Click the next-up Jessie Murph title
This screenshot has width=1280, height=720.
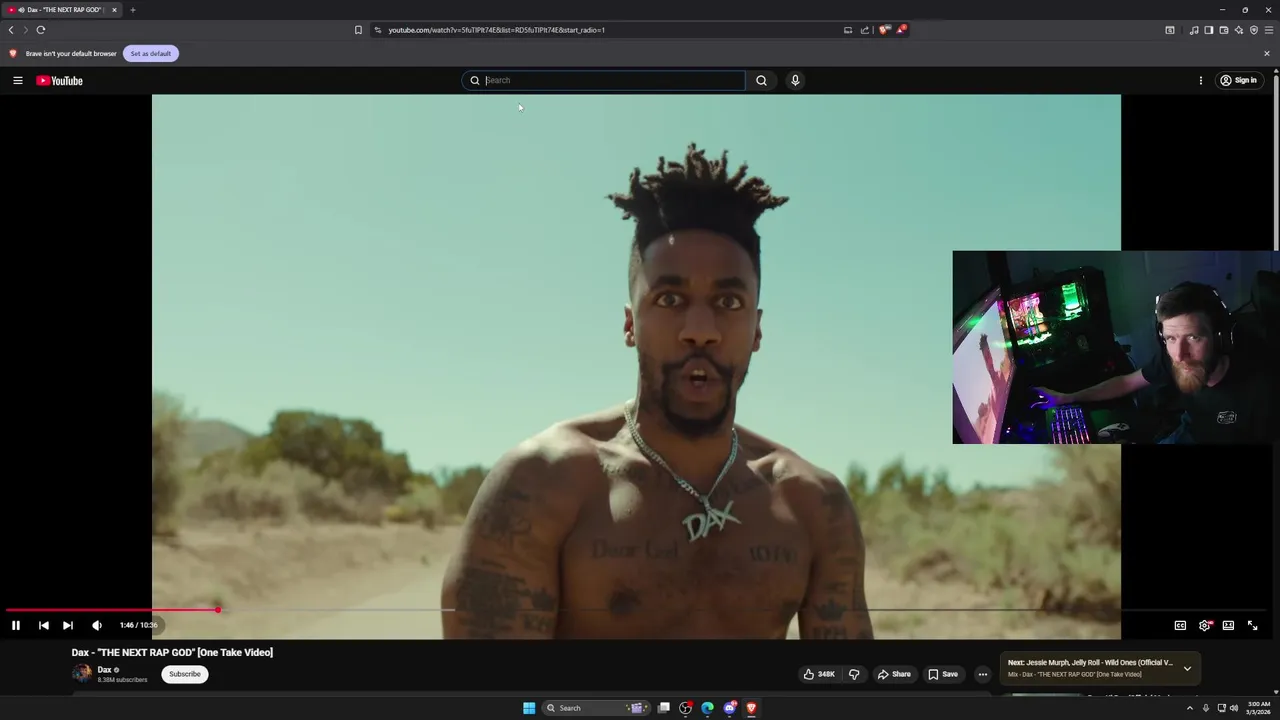click(x=1090, y=662)
